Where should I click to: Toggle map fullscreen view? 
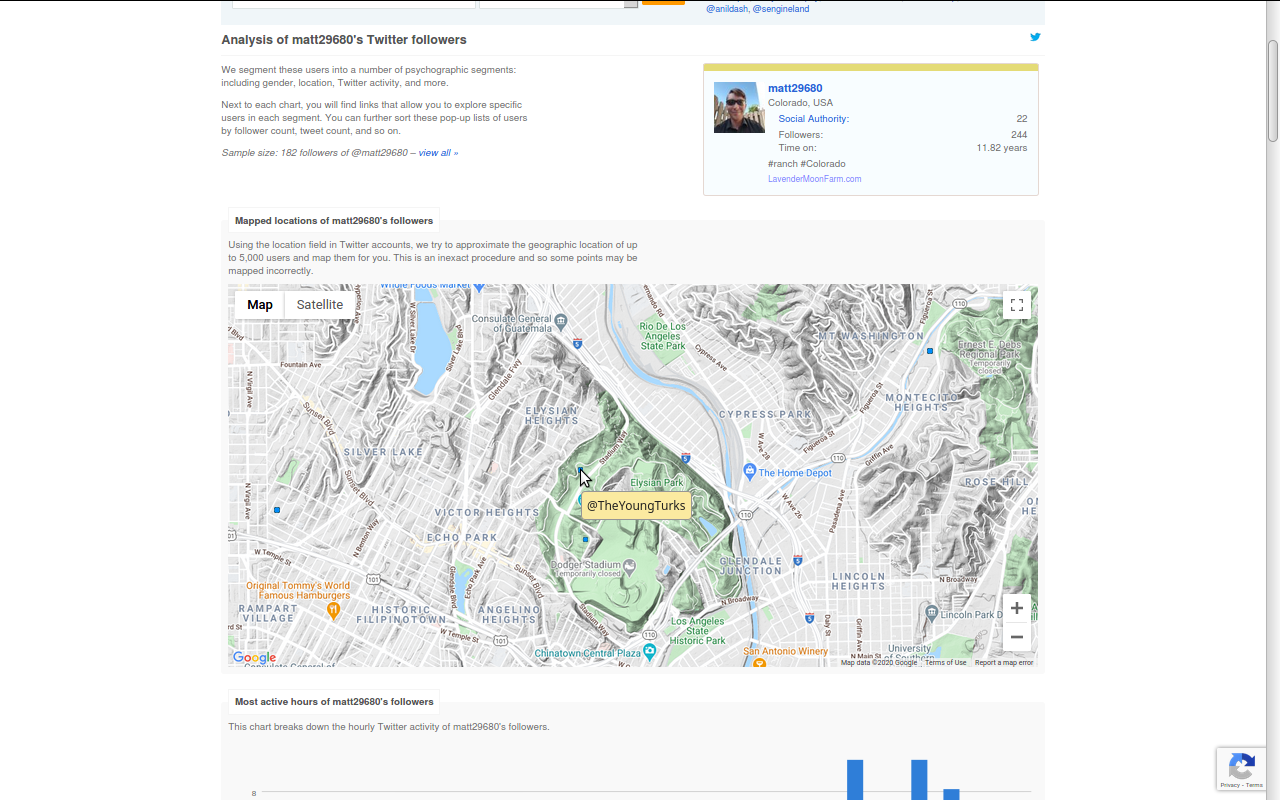(x=1017, y=305)
